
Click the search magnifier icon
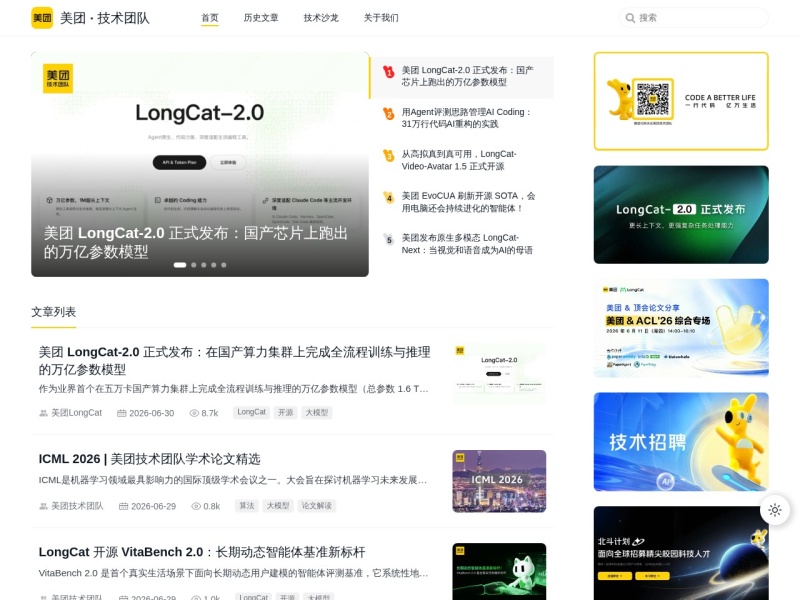point(630,18)
